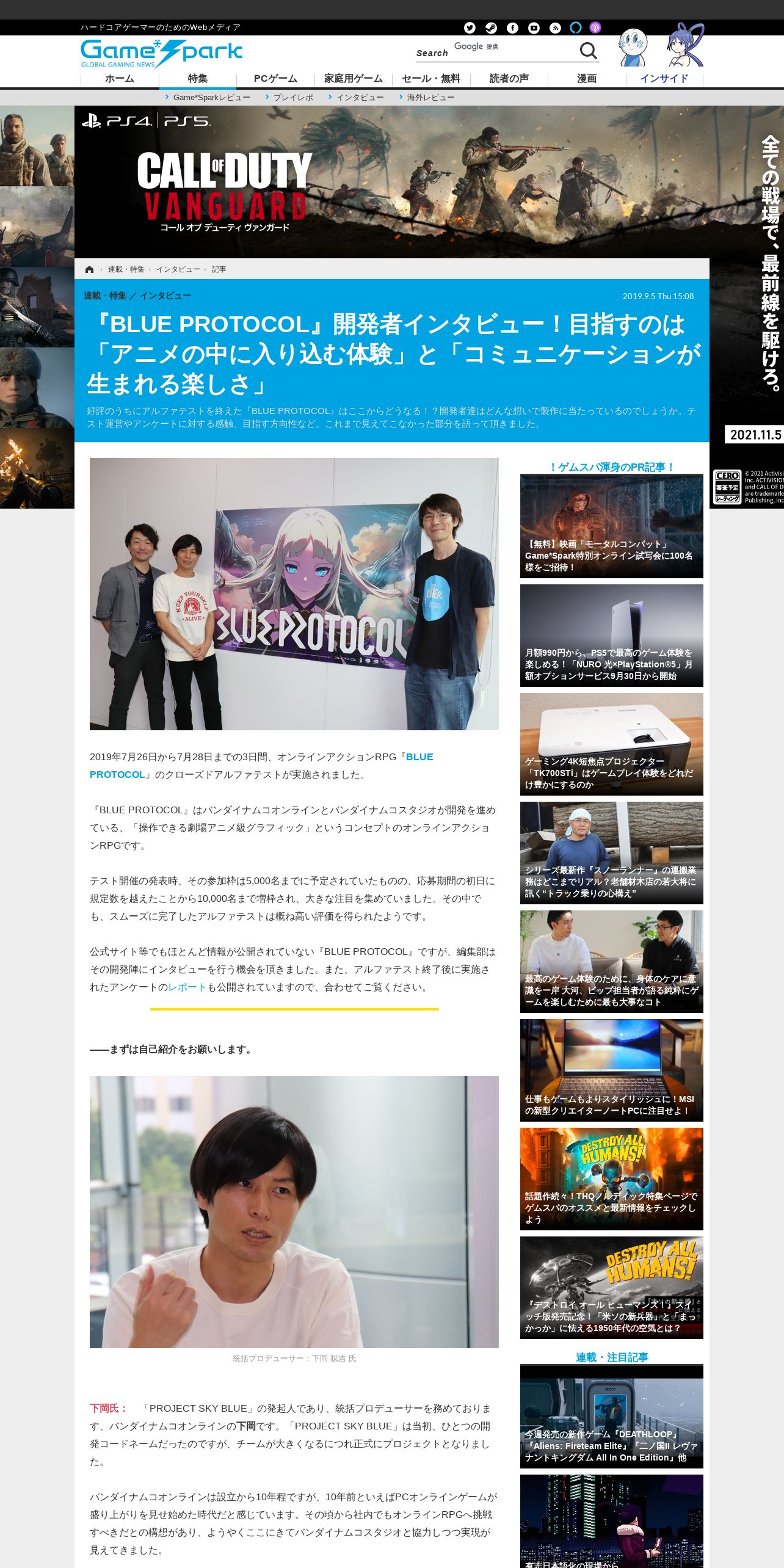
Task: Click the search magnifier icon
Action: [588, 51]
